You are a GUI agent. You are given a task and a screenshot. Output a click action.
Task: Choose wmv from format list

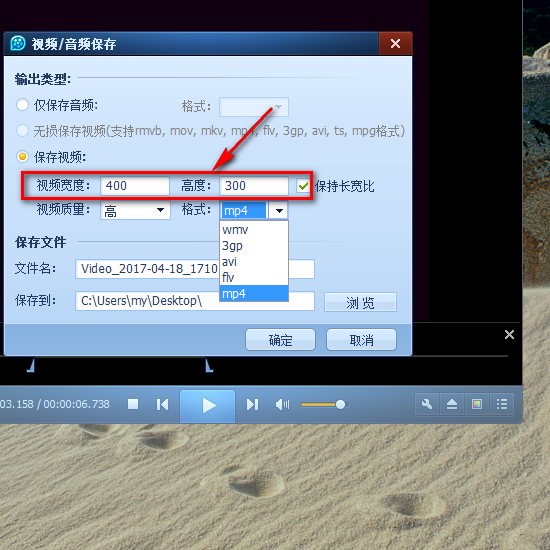coord(254,230)
